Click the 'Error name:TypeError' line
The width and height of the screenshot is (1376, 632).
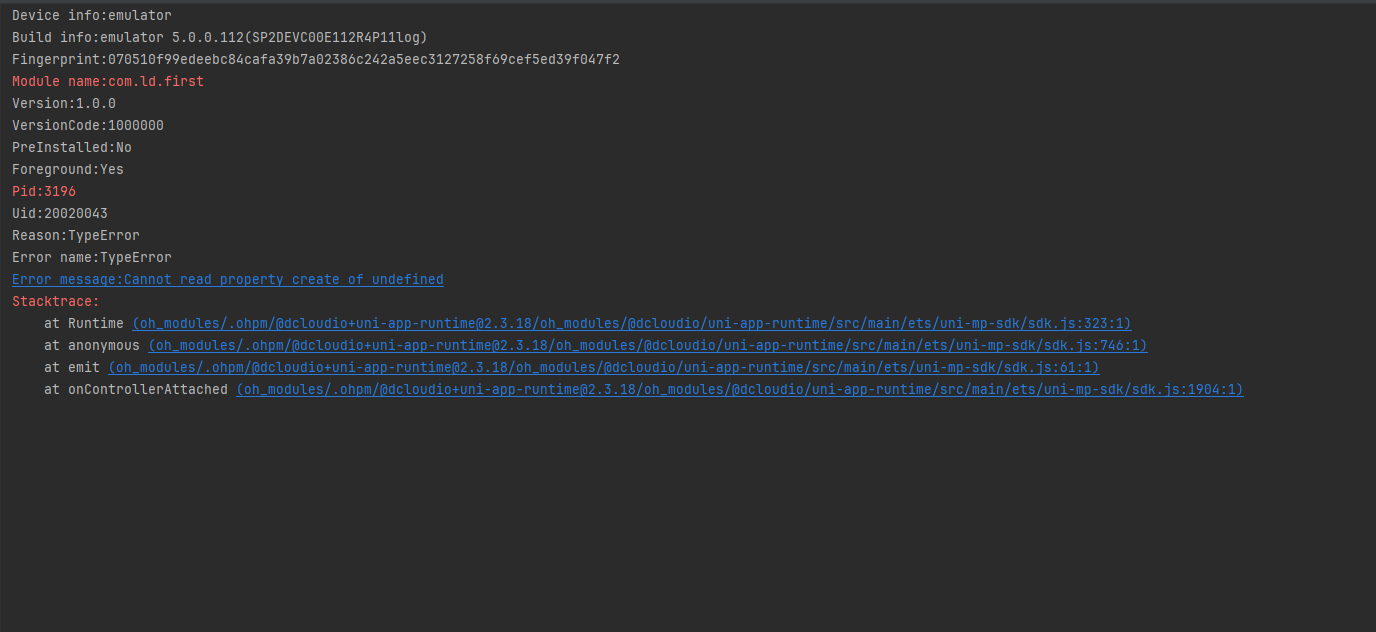point(92,257)
